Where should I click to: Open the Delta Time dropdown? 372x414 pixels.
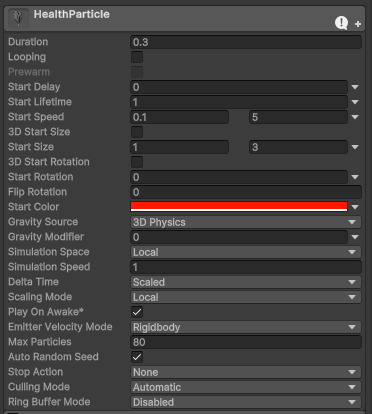click(246, 282)
